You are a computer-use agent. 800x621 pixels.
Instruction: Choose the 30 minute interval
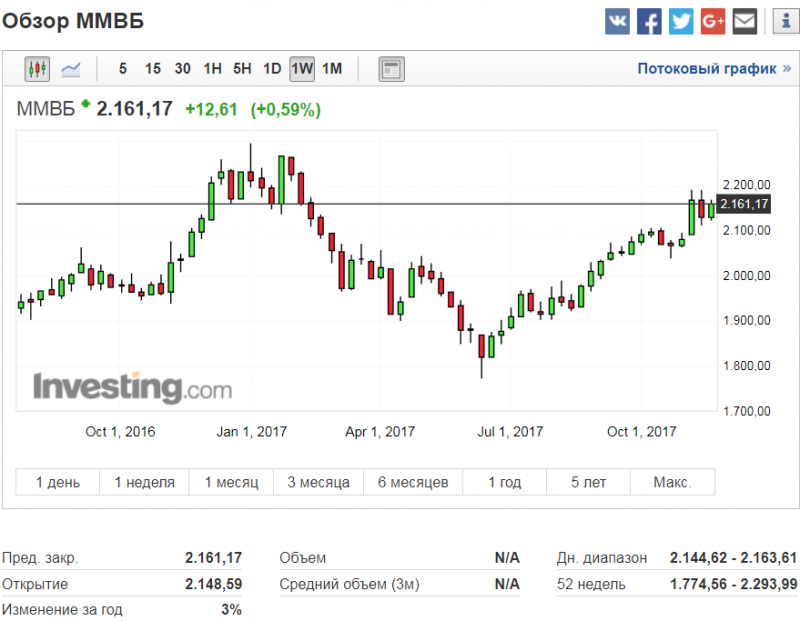[x=182, y=69]
